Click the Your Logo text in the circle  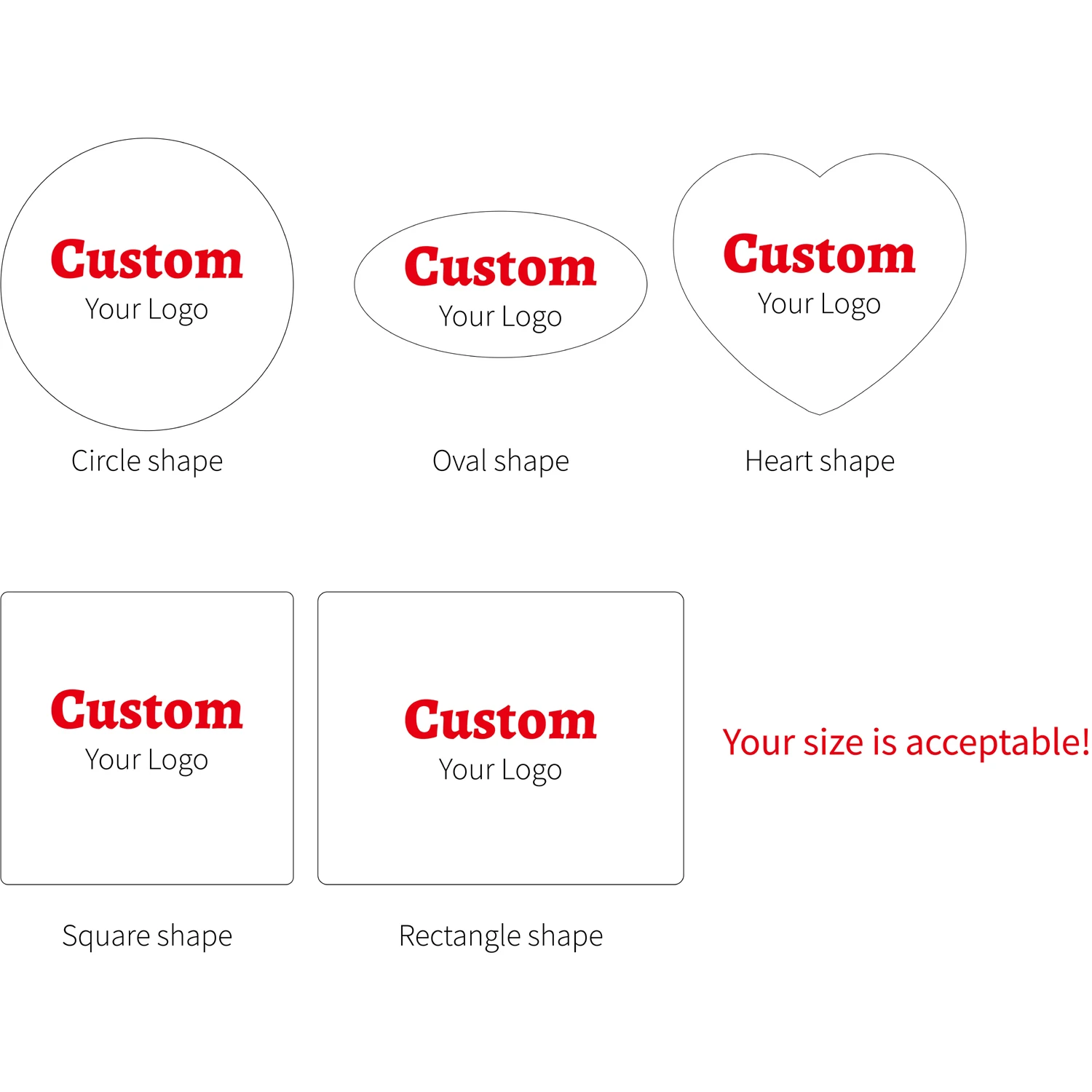[146, 309]
